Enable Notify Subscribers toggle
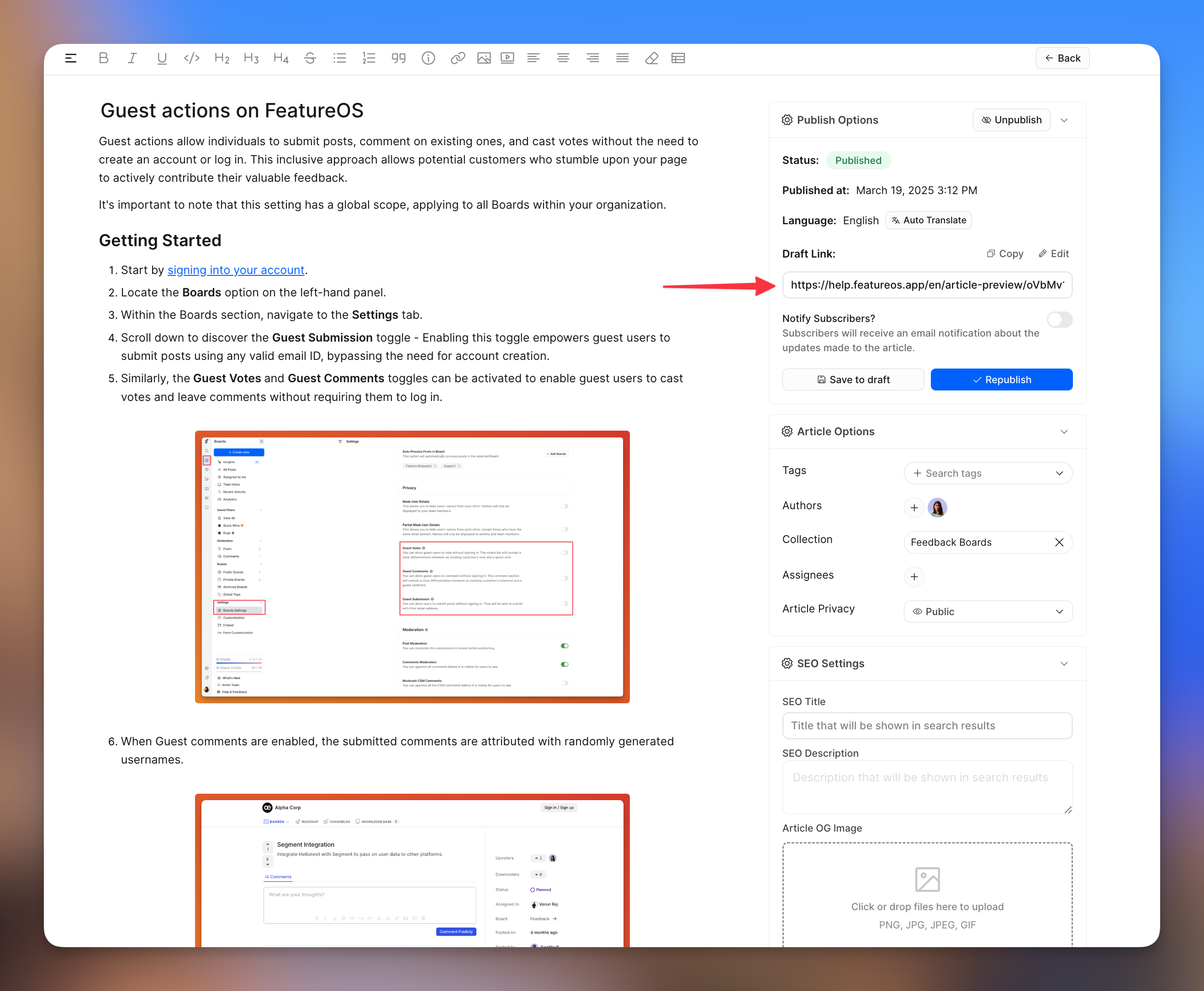The image size is (1204, 991). 1060,320
